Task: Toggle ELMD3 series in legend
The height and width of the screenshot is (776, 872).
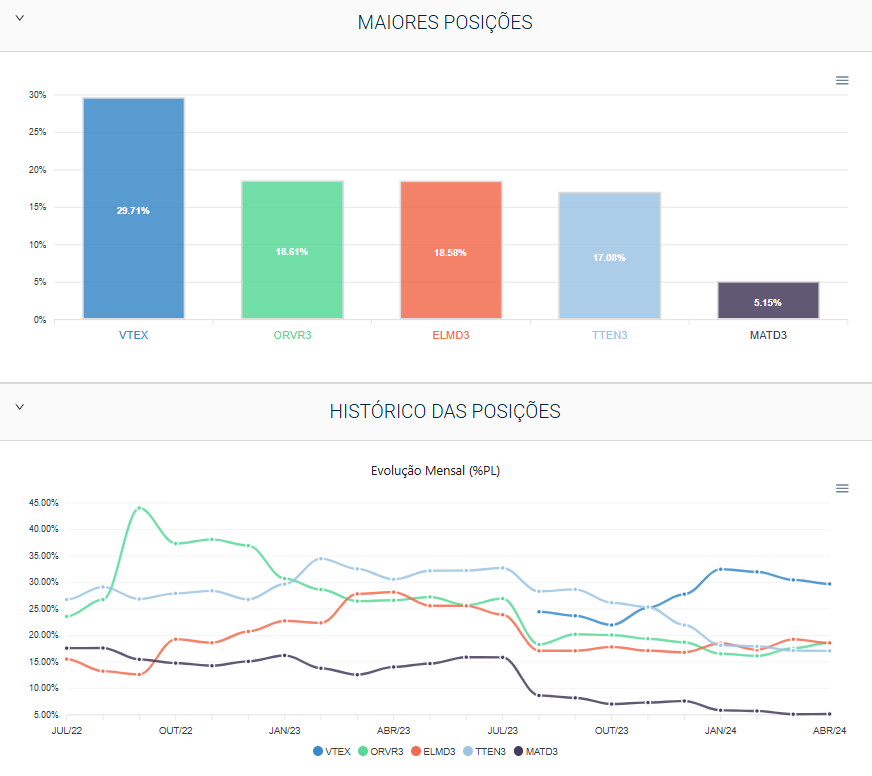Action: tap(433, 752)
